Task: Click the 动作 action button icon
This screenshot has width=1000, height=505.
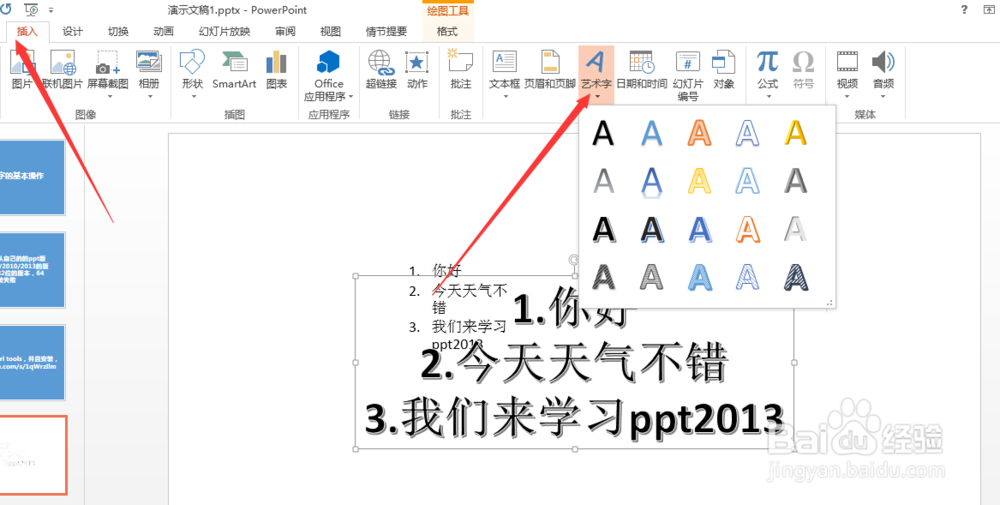Action: point(417,62)
